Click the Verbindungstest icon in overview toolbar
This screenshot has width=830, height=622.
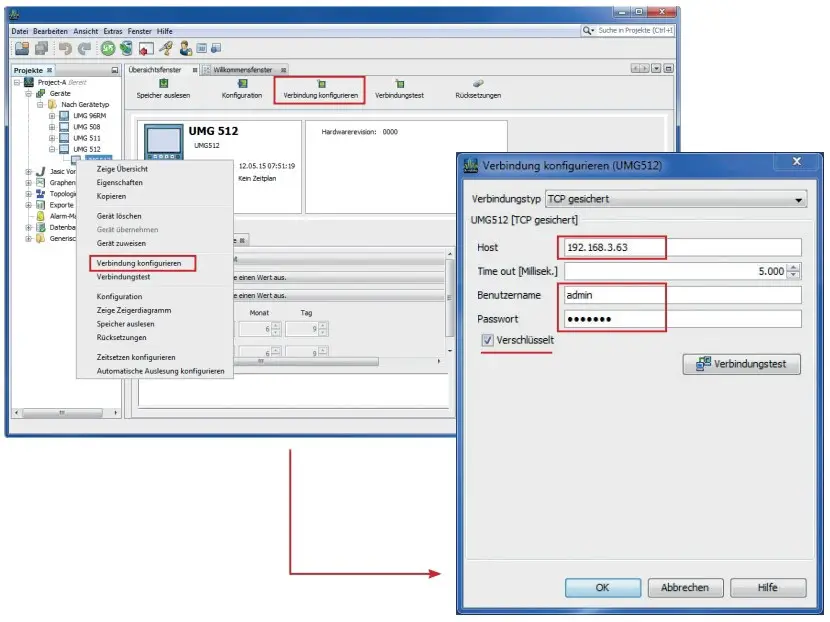(400, 83)
